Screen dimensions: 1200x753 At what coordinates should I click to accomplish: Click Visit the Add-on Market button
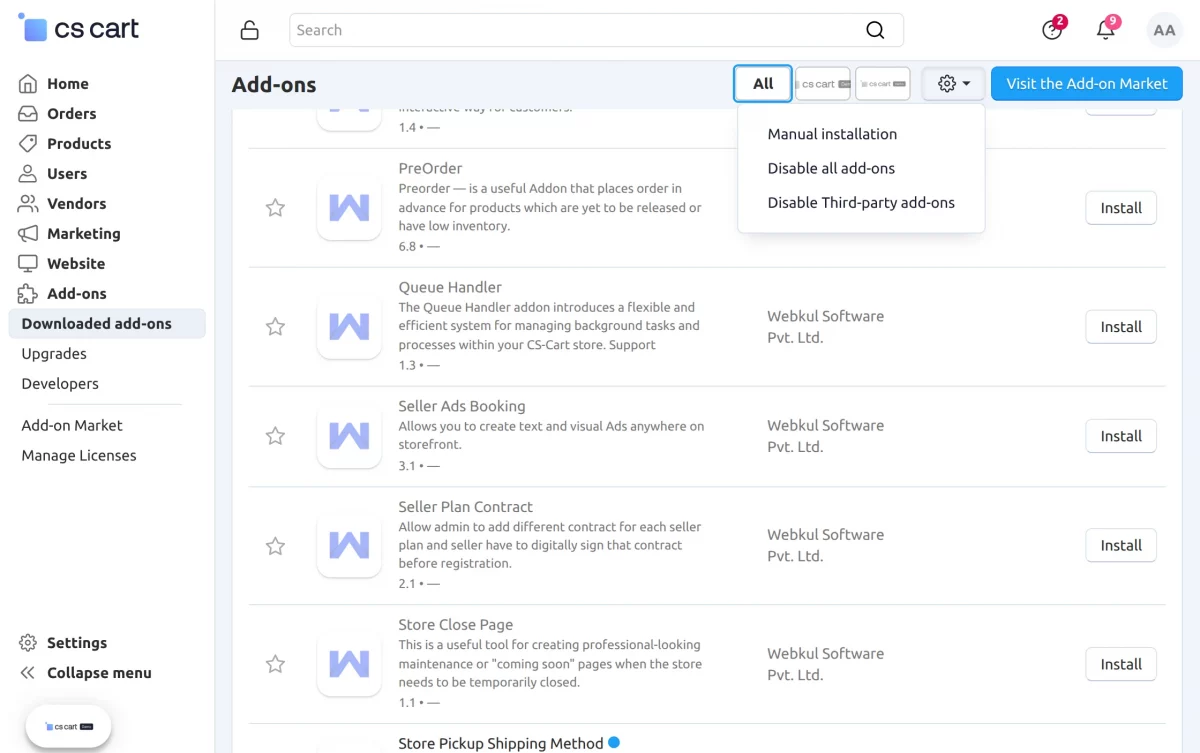pyautogui.click(x=1087, y=84)
